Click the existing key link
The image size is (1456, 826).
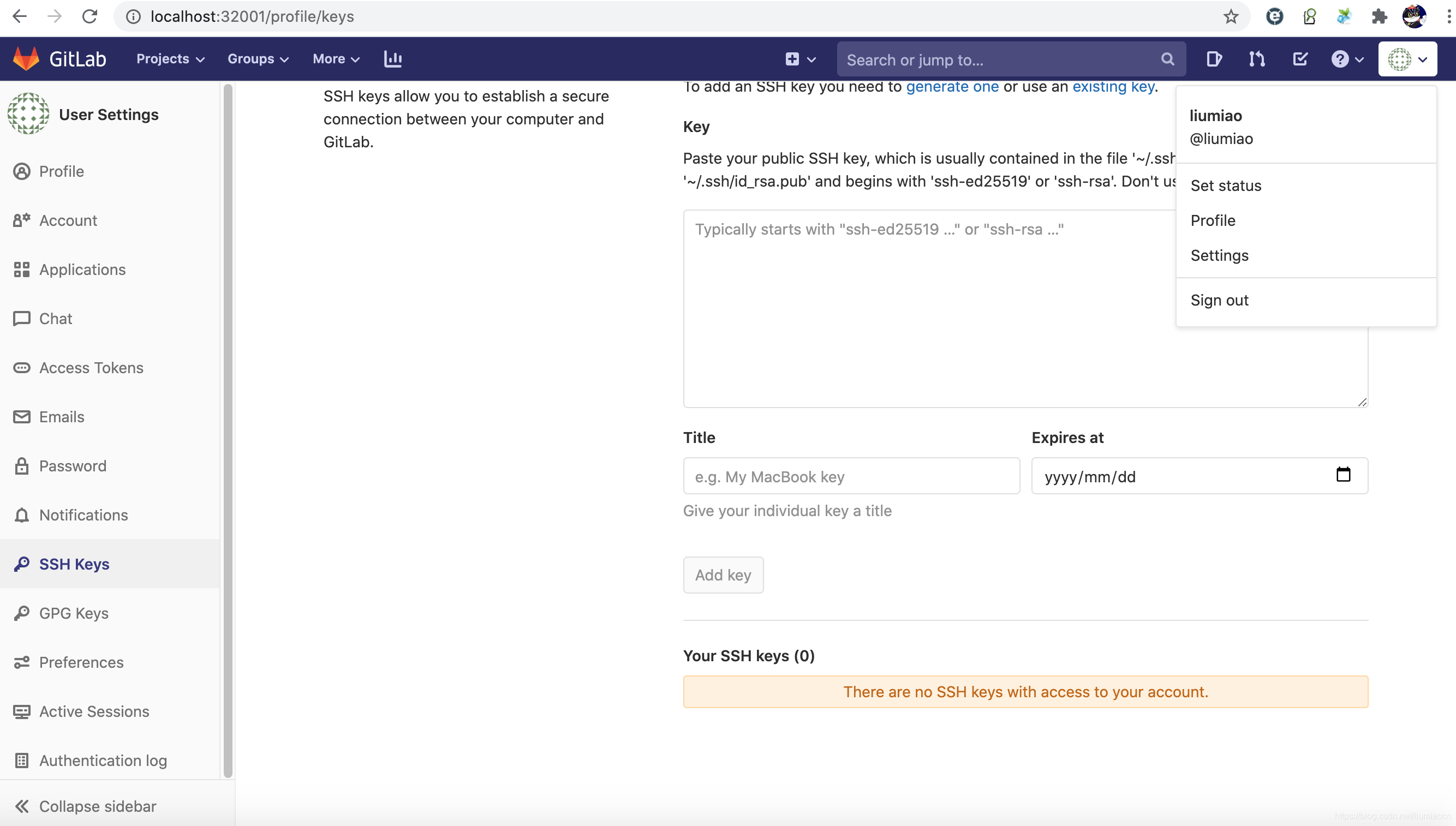pos(1113,87)
